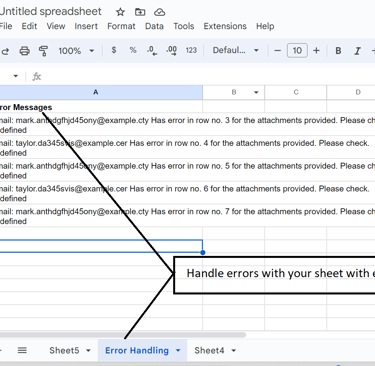The width and height of the screenshot is (375, 366).
Task: Open the Error Handling tab options arrow
Action: (178, 350)
